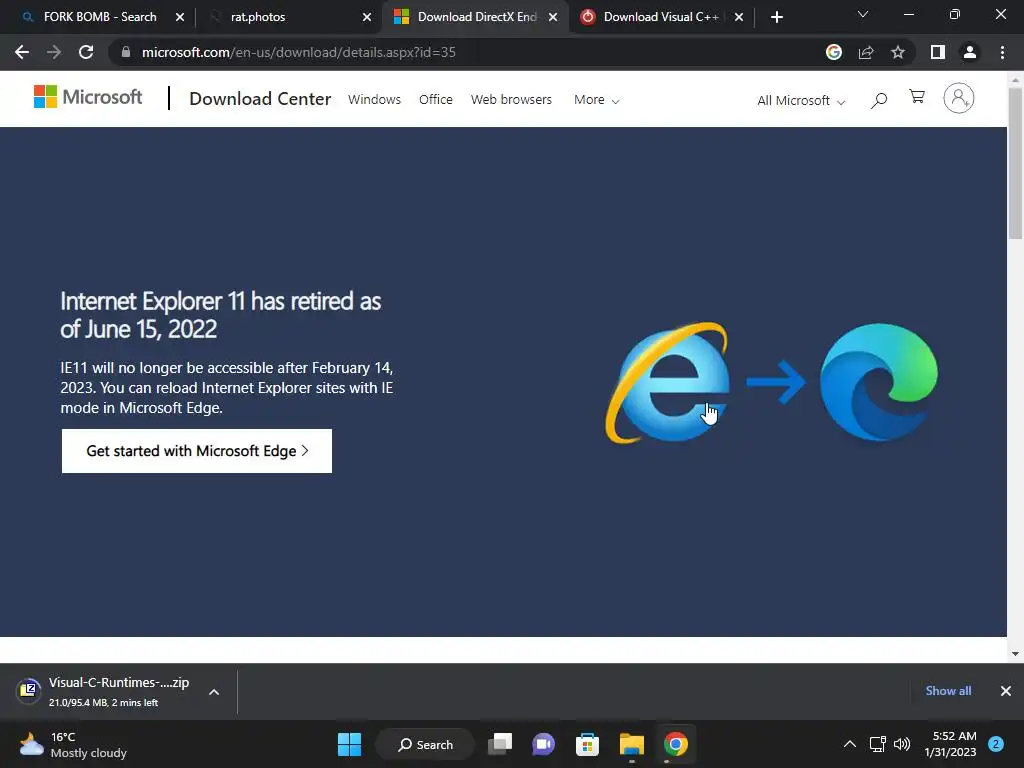The image size is (1024, 768).
Task: Show all downloads
Action: pyautogui.click(x=948, y=691)
